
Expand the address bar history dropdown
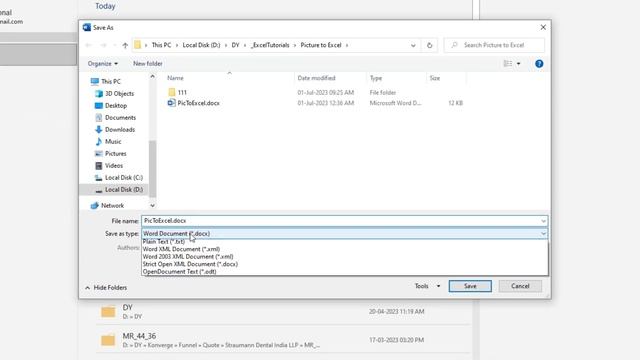[x=413, y=45]
